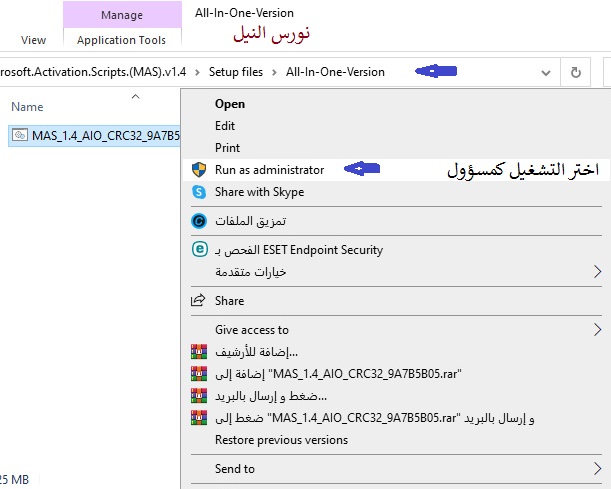Select the MAS_1.4_AIO batch file
Image resolution: width=611 pixels, height=489 pixels.
tap(95, 135)
